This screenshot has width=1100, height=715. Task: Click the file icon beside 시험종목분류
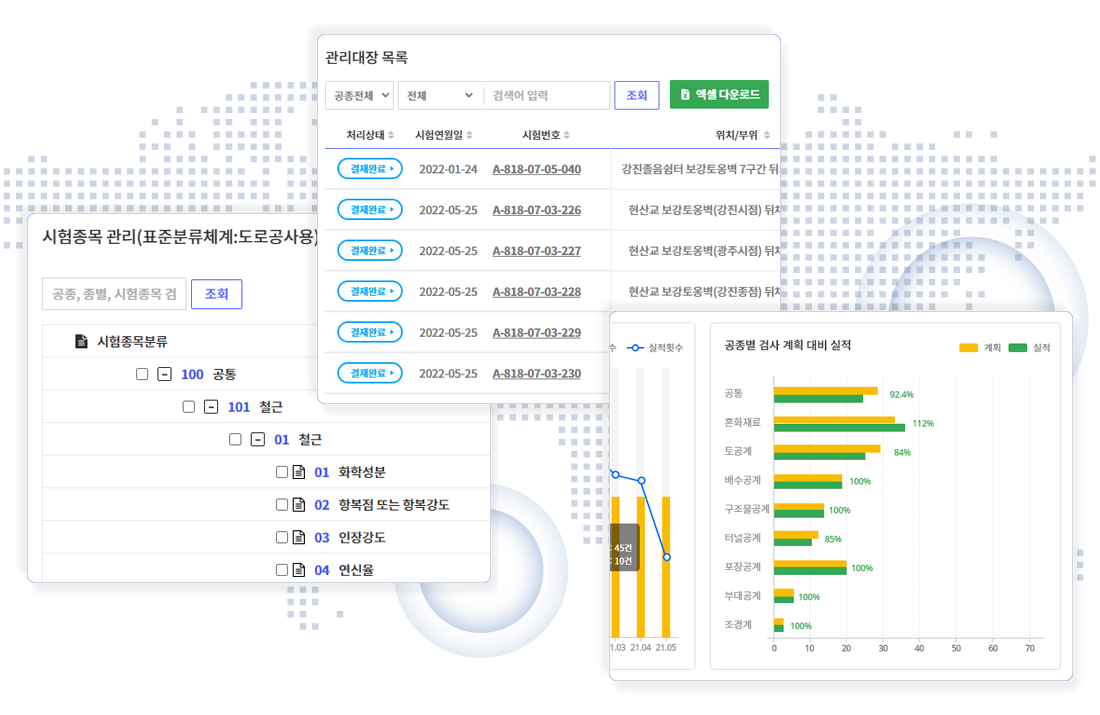point(82,342)
